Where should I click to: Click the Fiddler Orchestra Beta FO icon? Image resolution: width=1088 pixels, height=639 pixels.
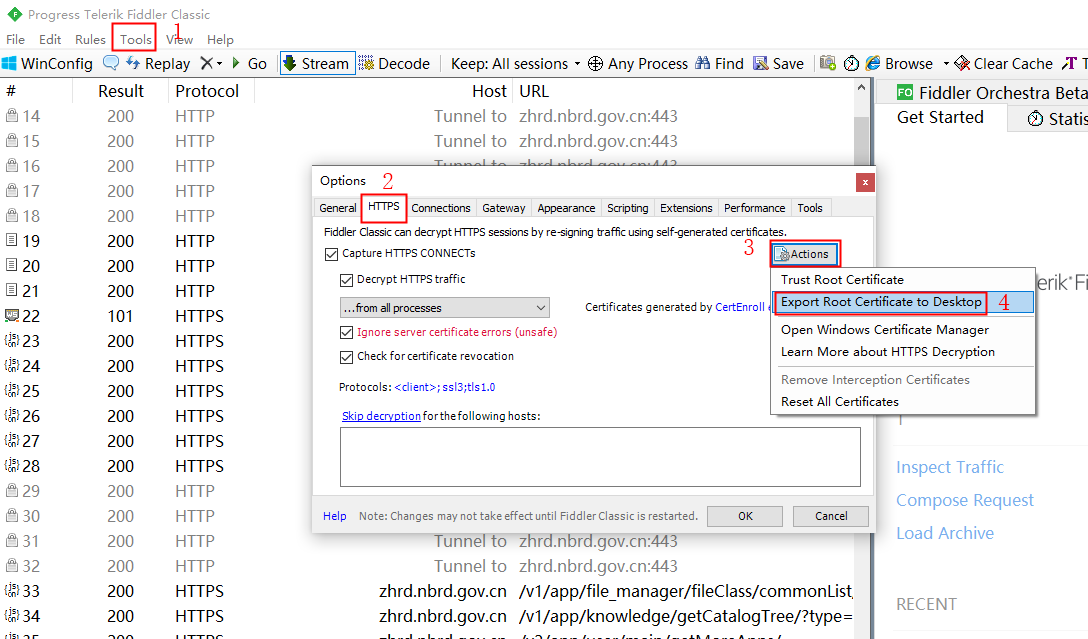tap(905, 92)
